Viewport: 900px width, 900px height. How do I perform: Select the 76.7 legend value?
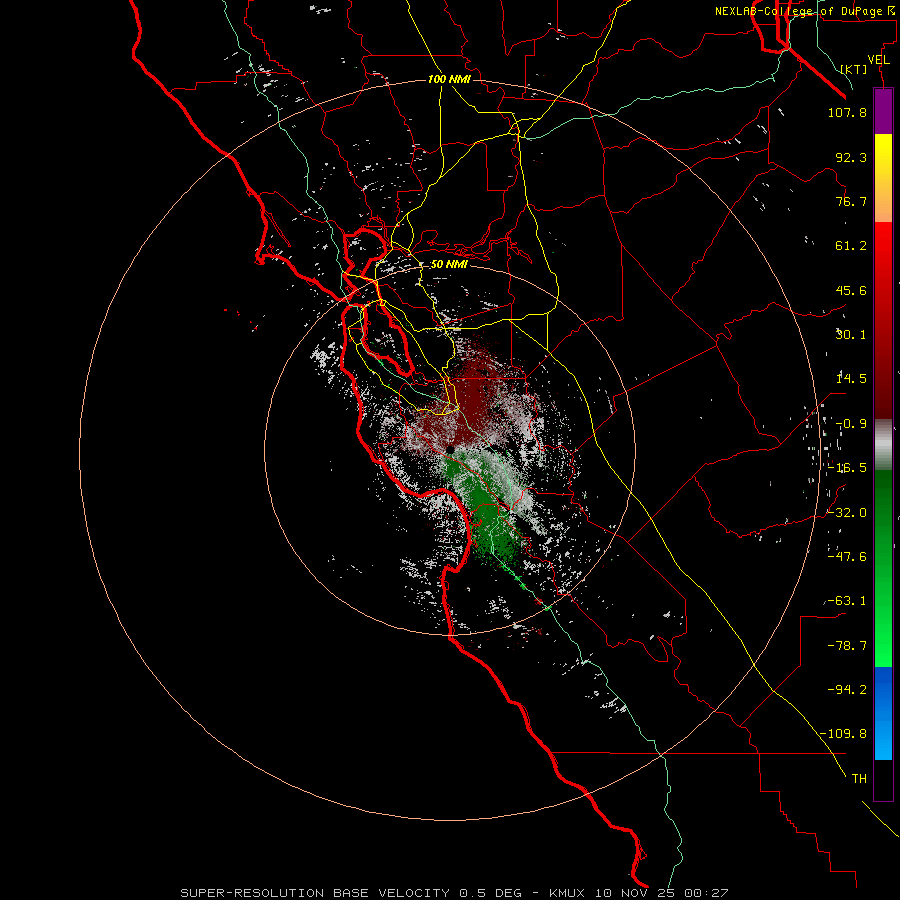pyautogui.click(x=851, y=201)
